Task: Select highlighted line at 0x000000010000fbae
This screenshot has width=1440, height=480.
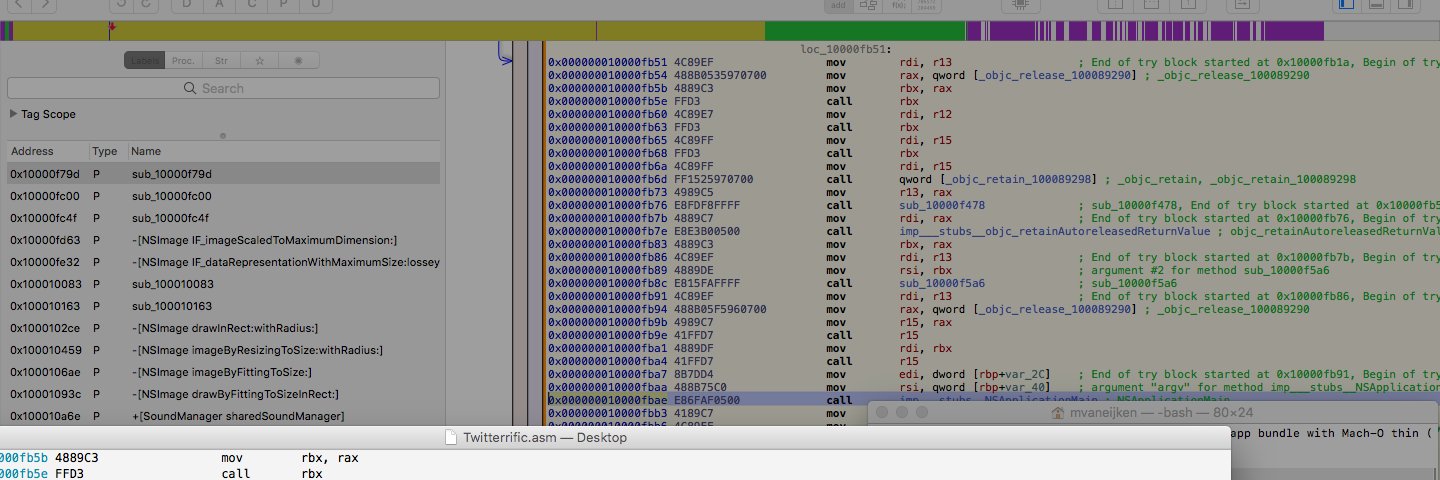Action: pos(994,400)
